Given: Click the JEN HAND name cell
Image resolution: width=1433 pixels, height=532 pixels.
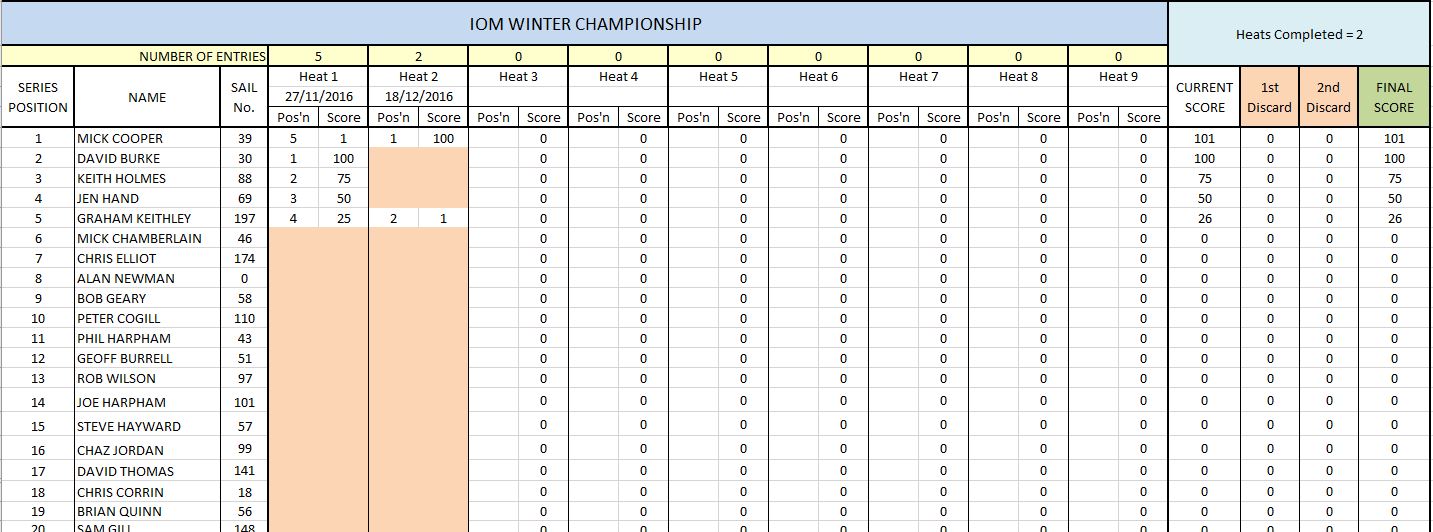Looking at the screenshot, I should [x=147, y=198].
